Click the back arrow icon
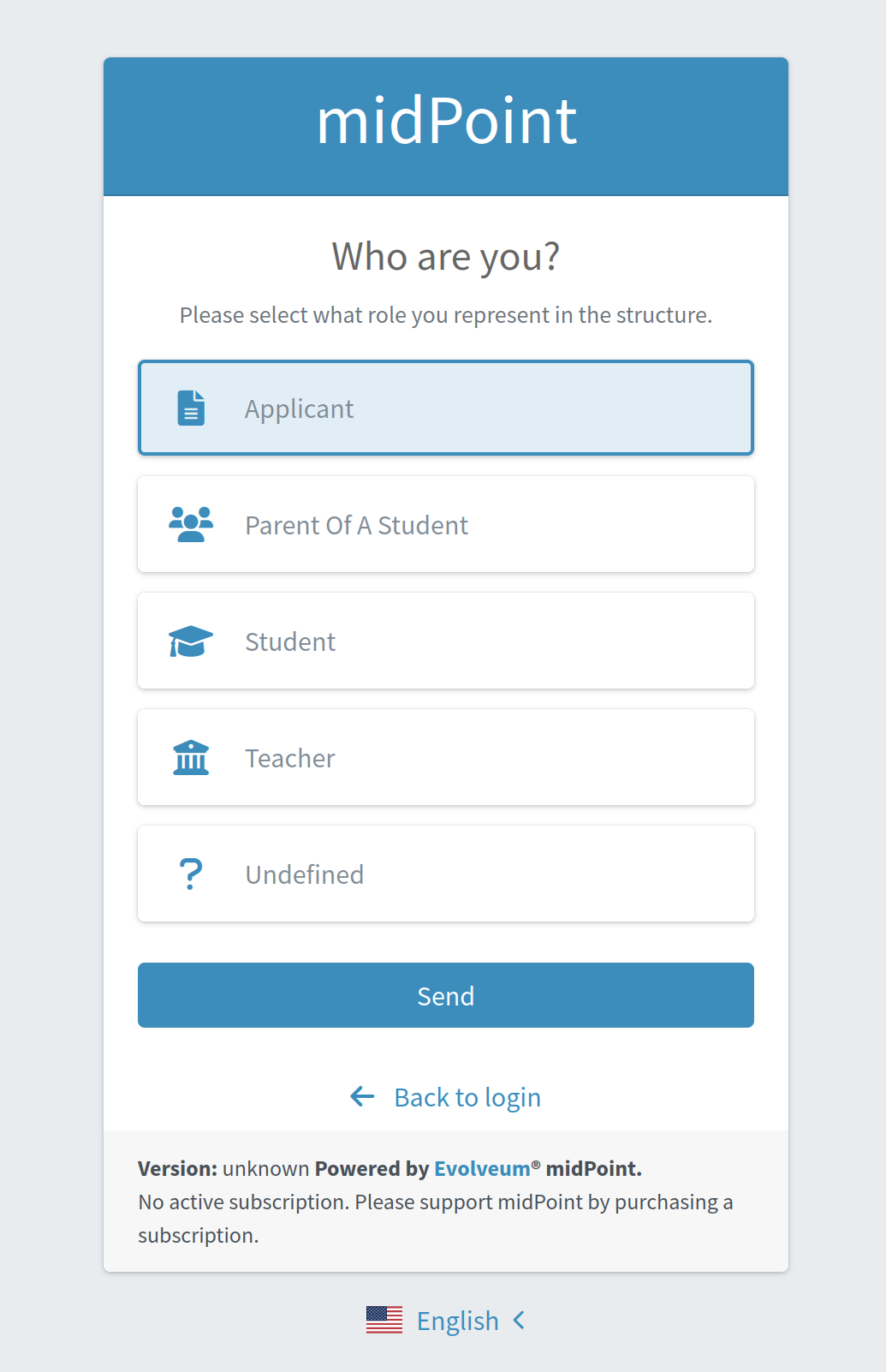The width and height of the screenshot is (886, 1372). tap(363, 1097)
